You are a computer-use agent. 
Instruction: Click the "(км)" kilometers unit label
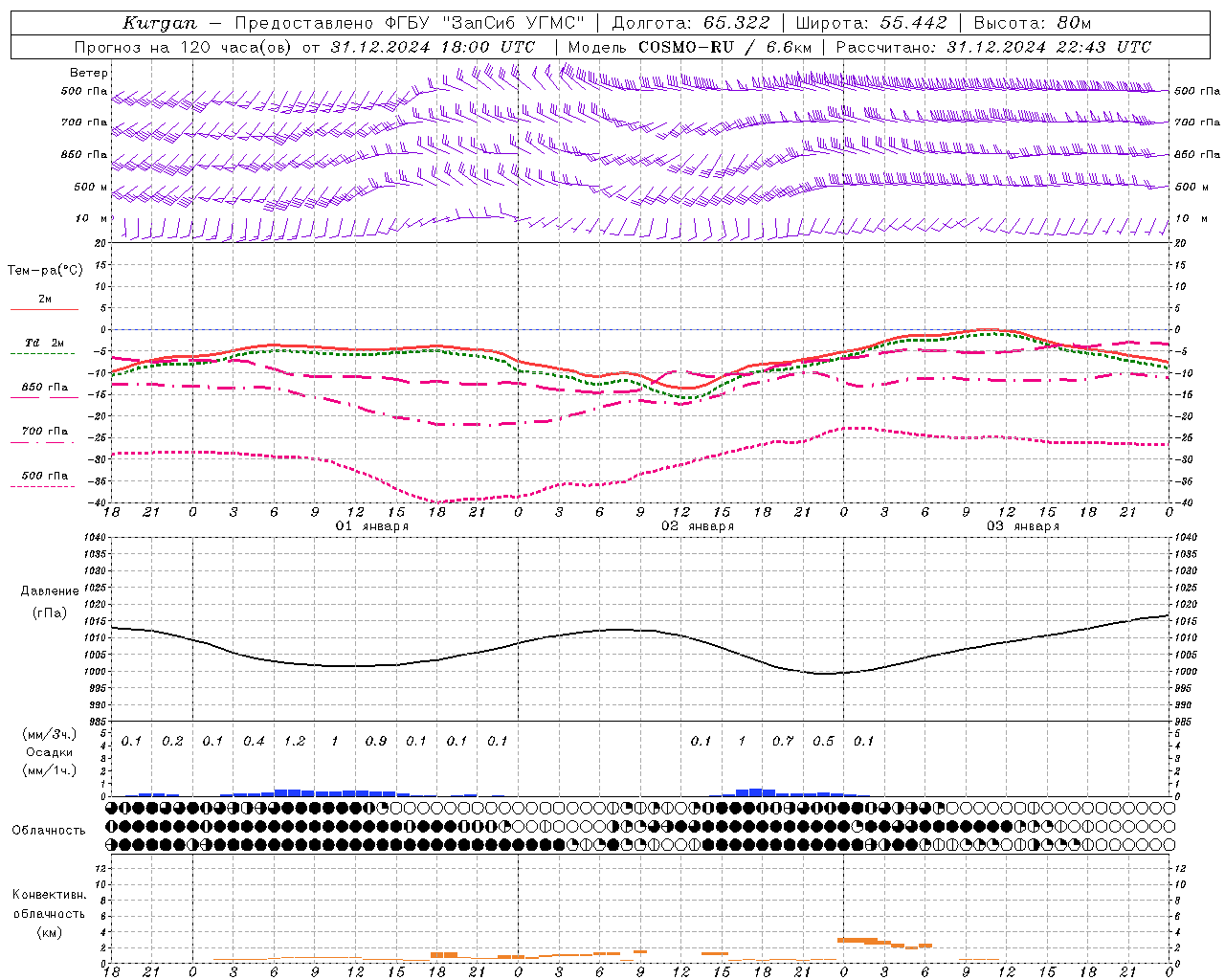[49, 932]
